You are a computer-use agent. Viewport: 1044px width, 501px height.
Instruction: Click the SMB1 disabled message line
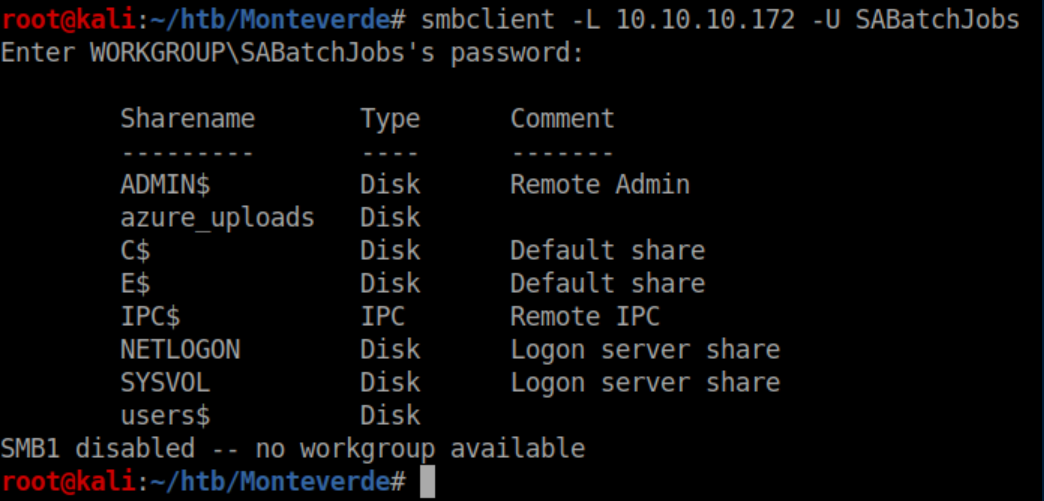292,448
